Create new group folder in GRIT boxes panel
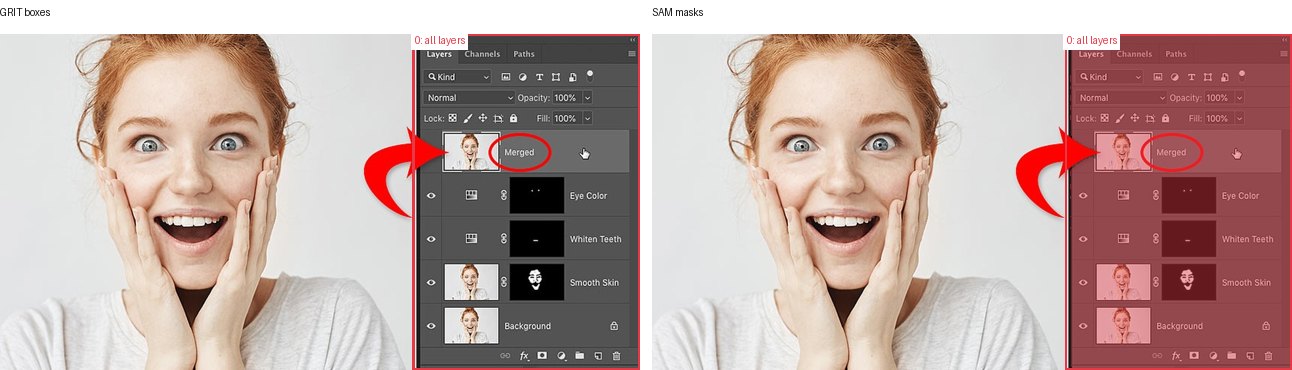Viewport: 1292px width, 370px height. click(579, 355)
